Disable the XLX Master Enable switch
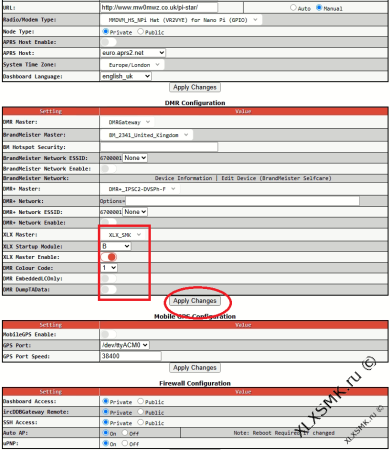The width and height of the screenshot is (390, 450). (109, 257)
